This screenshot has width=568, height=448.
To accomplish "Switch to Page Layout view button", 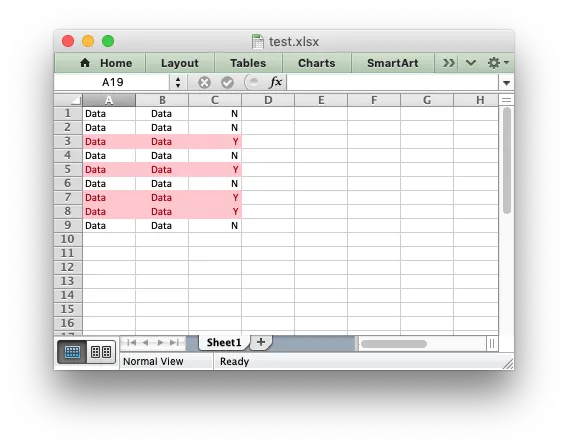I will pos(101,352).
